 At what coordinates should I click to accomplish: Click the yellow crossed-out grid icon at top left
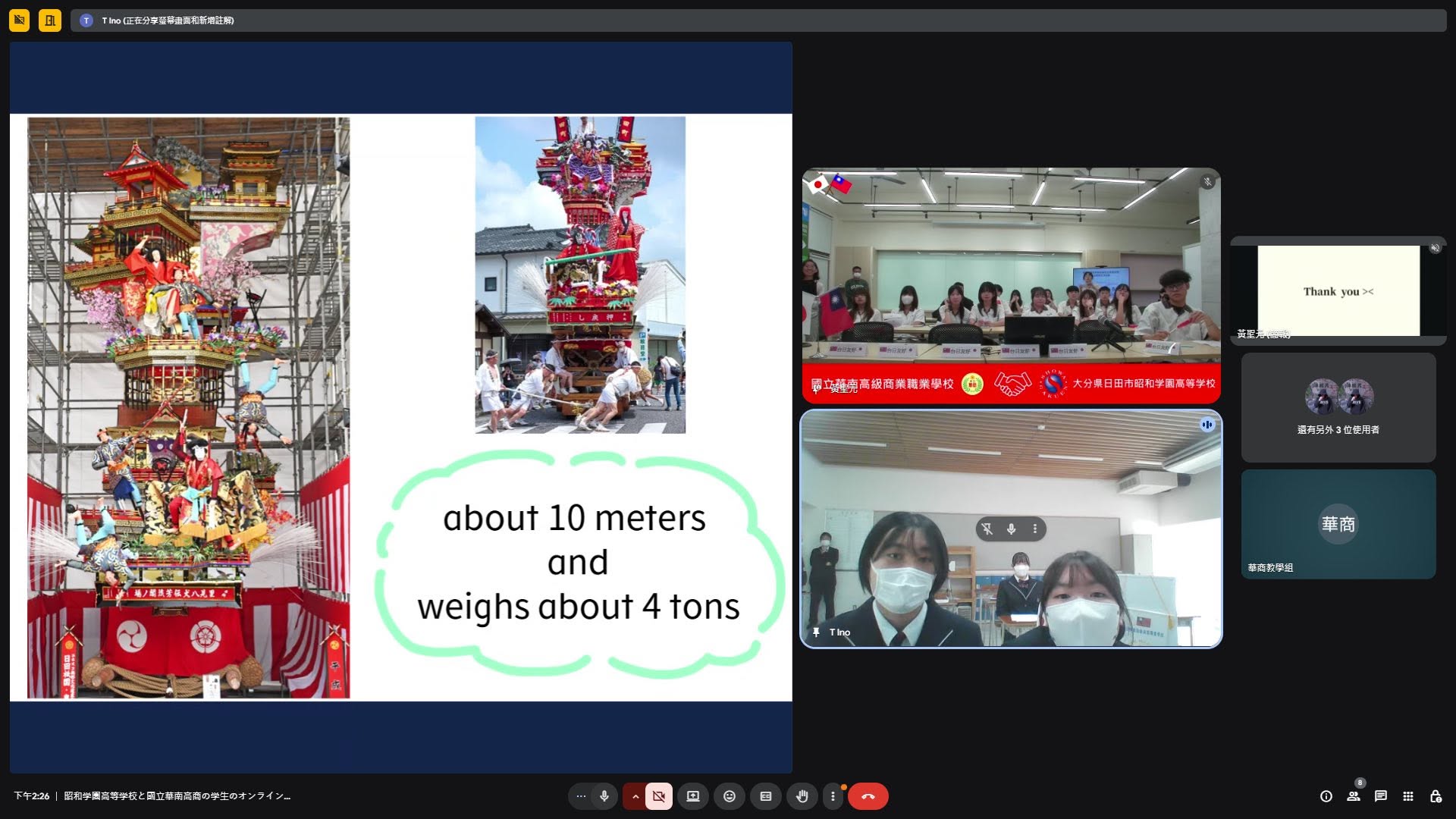(x=19, y=20)
